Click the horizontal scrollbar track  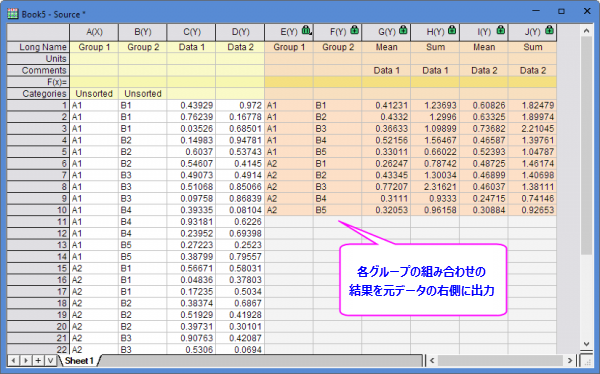[501, 360]
